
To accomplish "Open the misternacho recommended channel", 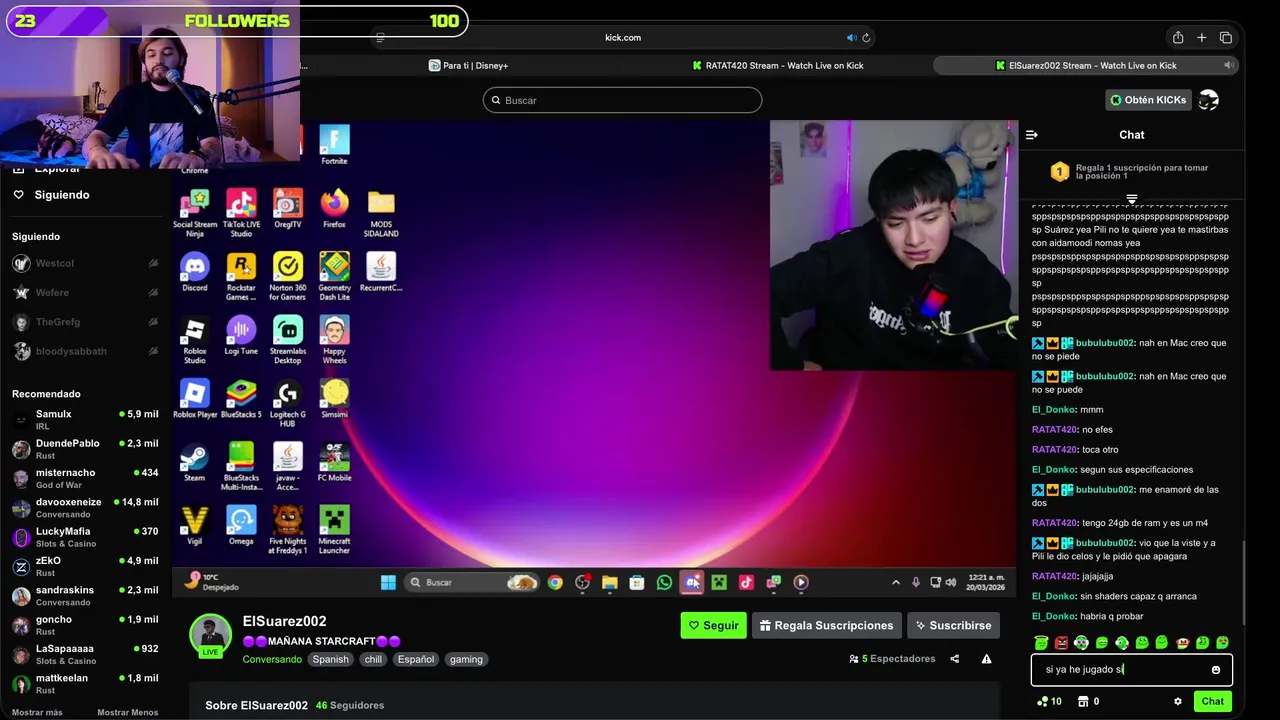I will (85, 479).
